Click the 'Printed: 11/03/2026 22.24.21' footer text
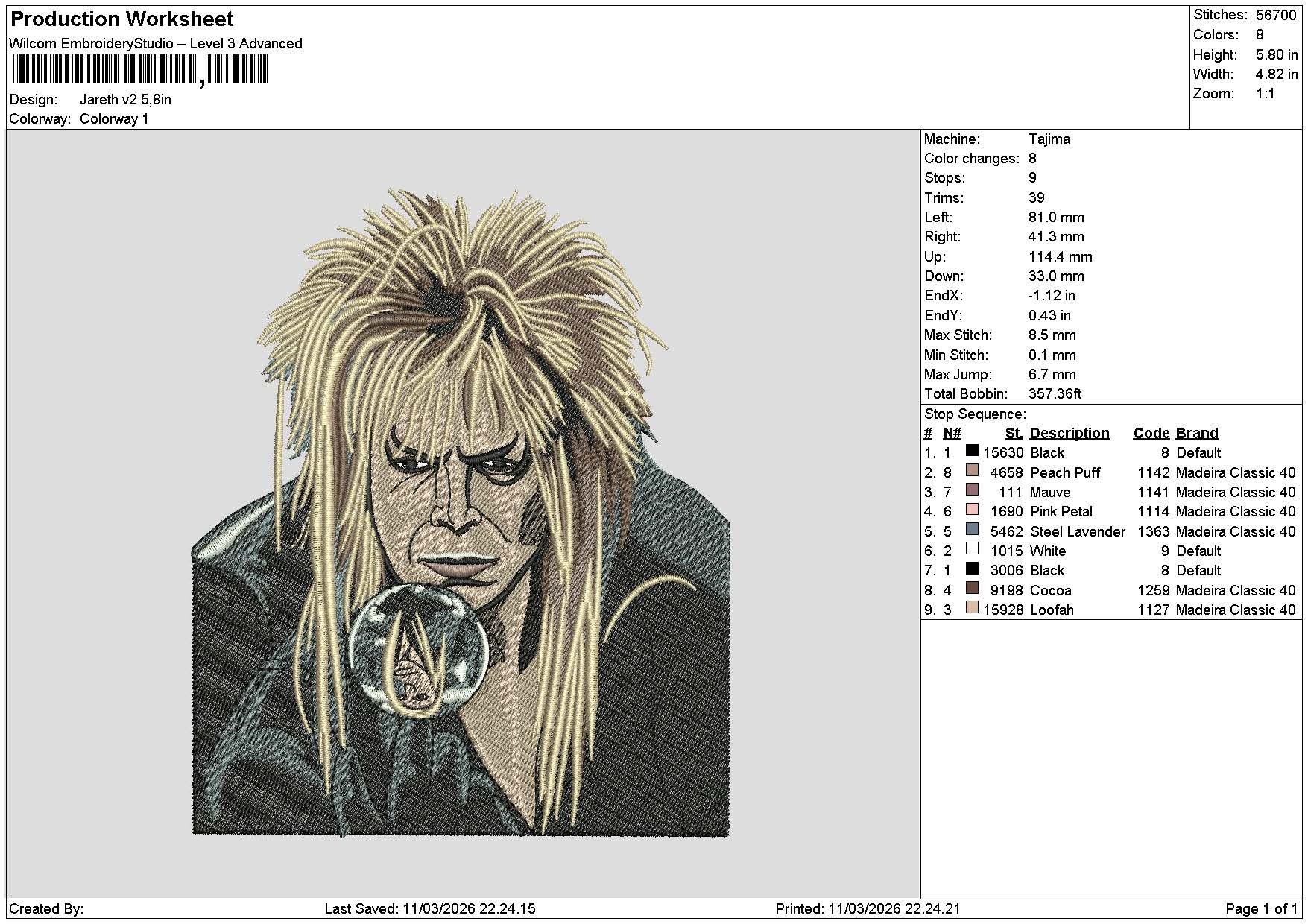This screenshot has height=924, width=1308. tap(868, 909)
